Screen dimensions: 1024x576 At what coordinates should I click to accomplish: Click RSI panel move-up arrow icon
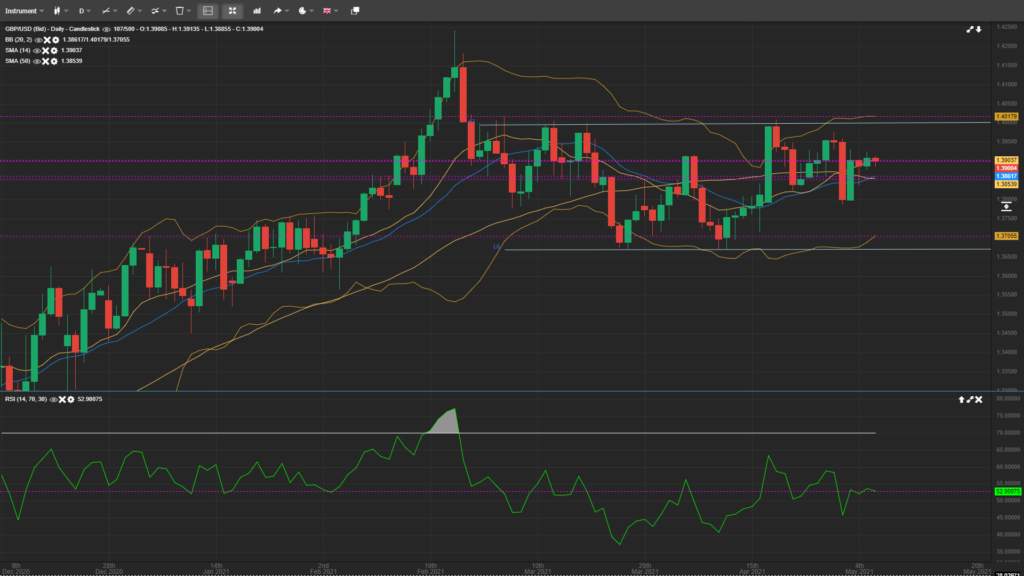click(x=961, y=399)
